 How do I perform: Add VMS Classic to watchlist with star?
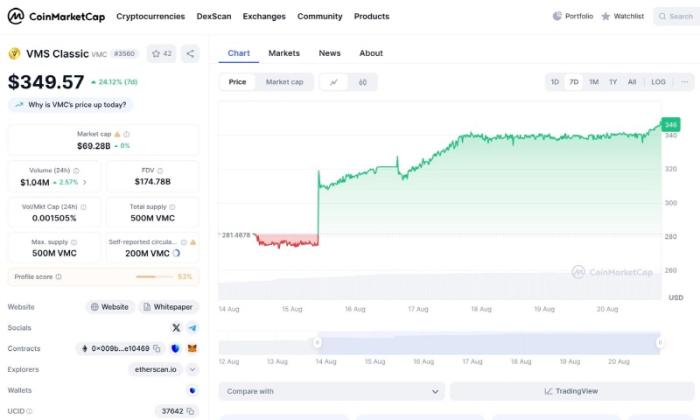pos(161,54)
